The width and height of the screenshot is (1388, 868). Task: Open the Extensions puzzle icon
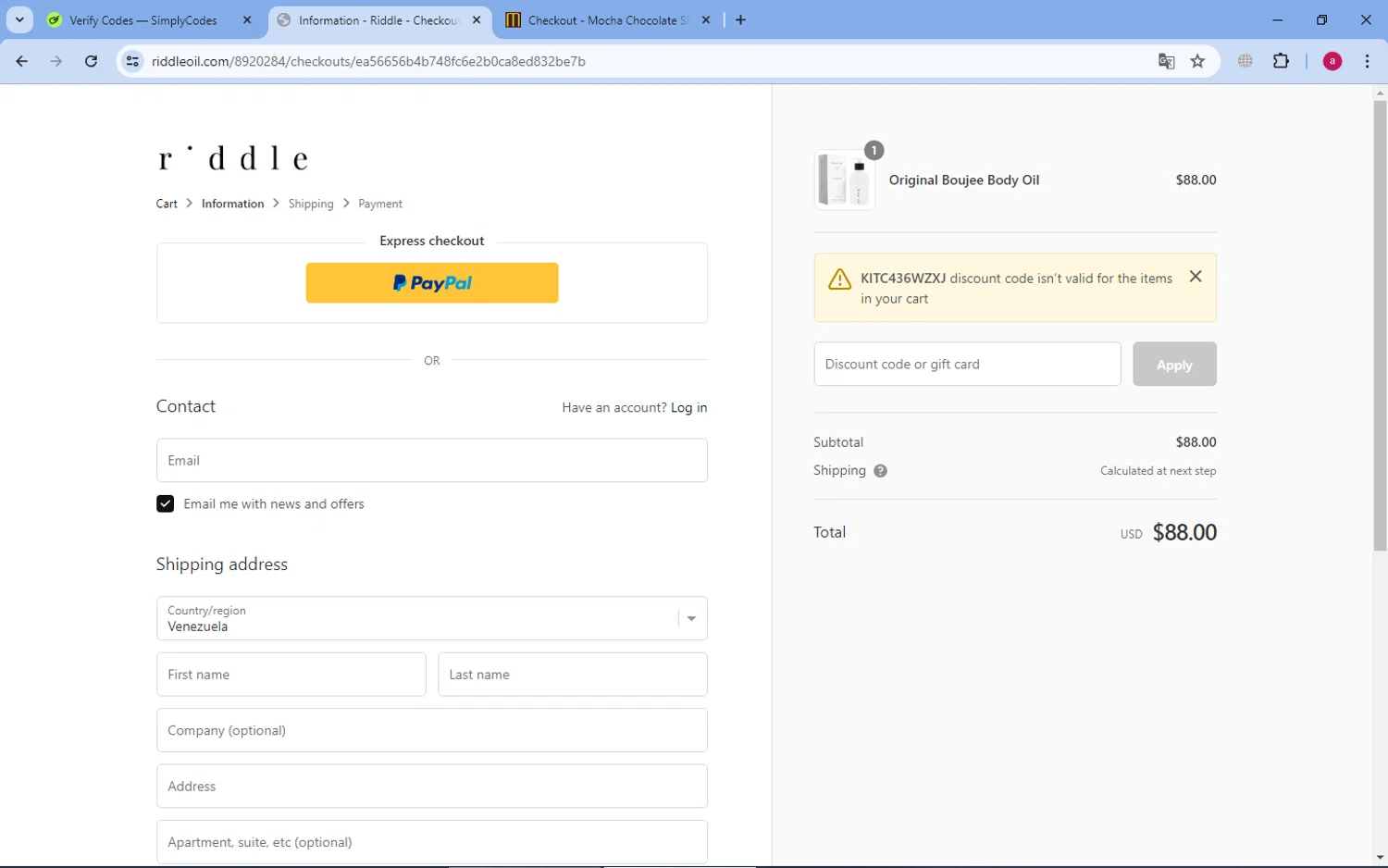(1281, 61)
